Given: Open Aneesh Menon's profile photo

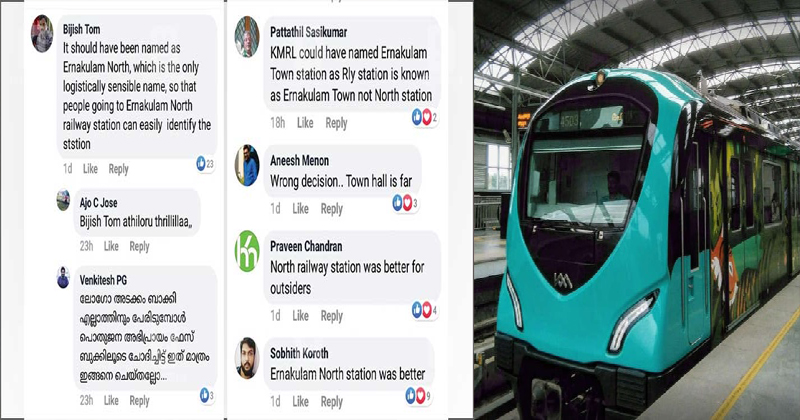Looking at the screenshot, I should click(x=247, y=165).
